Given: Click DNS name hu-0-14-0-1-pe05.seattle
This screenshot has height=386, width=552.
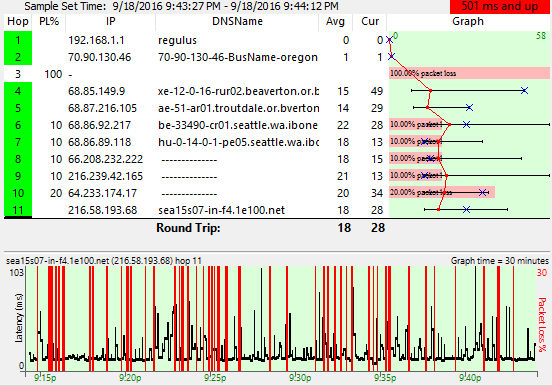Looking at the screenshot, I should click(238, 142).
